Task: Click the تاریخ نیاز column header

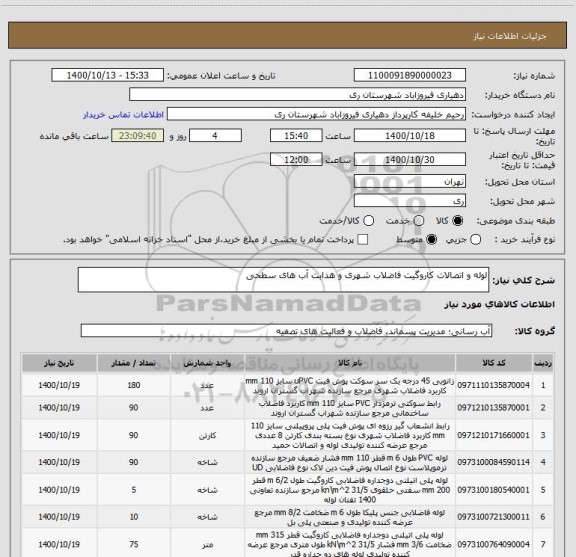Action: [x=59, y=363]
